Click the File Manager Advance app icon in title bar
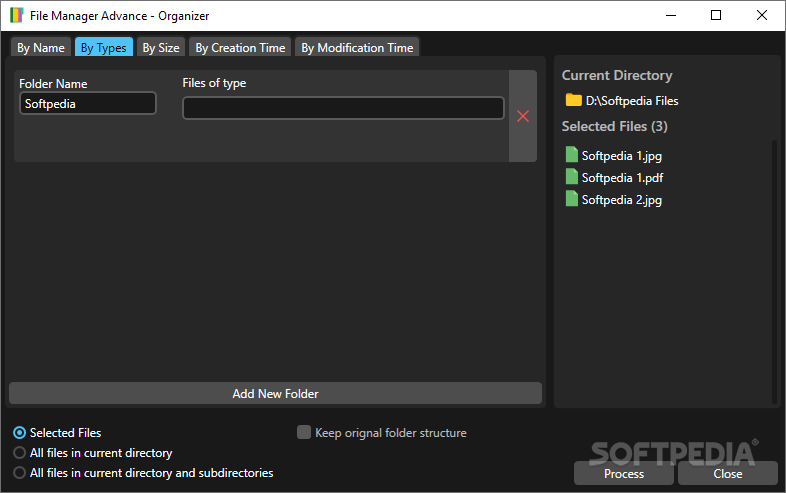Viewport: 786px width, 493px height. click(17, 16)
